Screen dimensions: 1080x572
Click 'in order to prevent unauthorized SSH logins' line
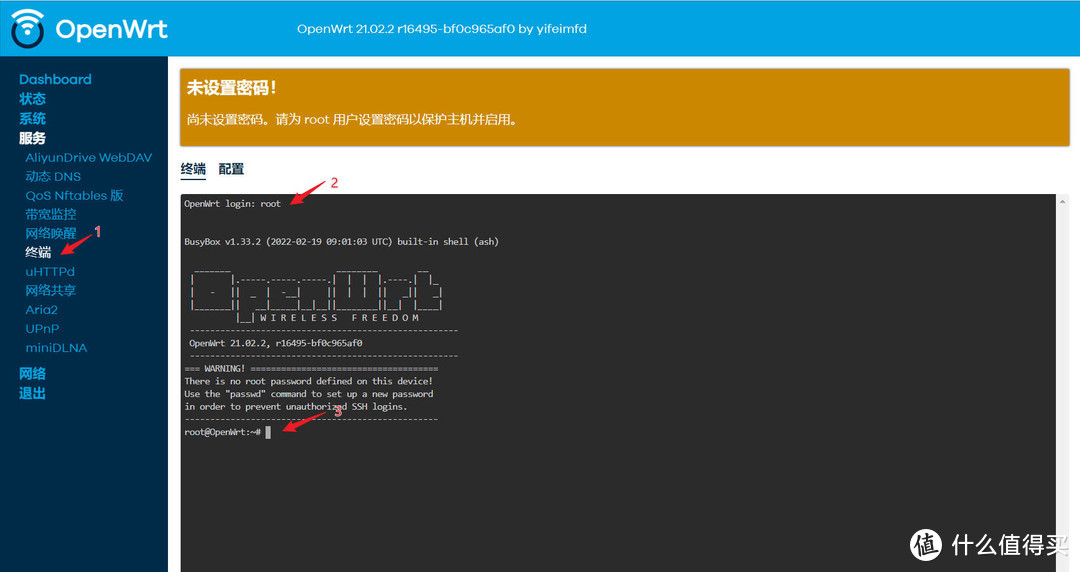click(295, 407)
